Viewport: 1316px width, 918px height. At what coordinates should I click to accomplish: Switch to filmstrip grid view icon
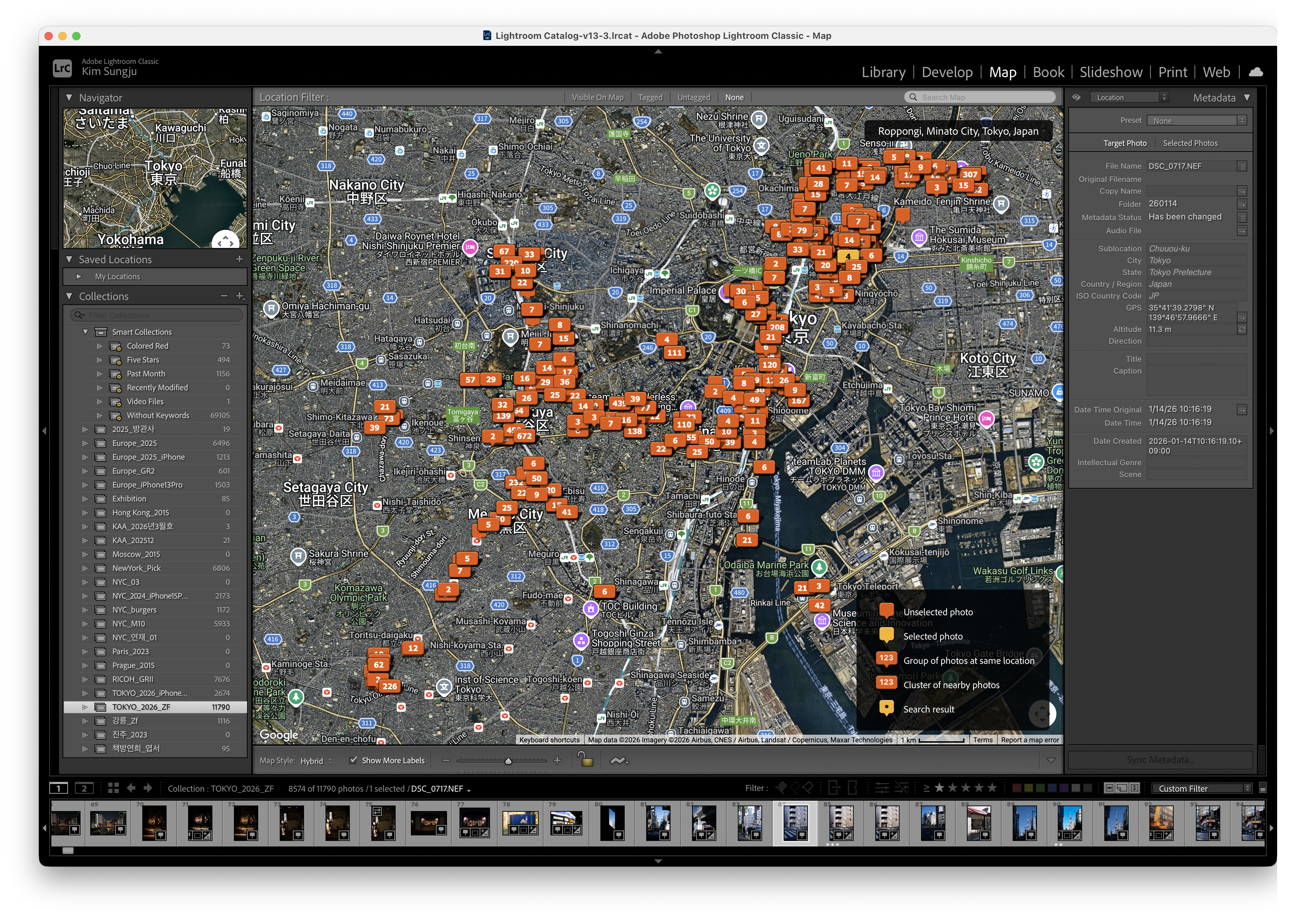113,788
